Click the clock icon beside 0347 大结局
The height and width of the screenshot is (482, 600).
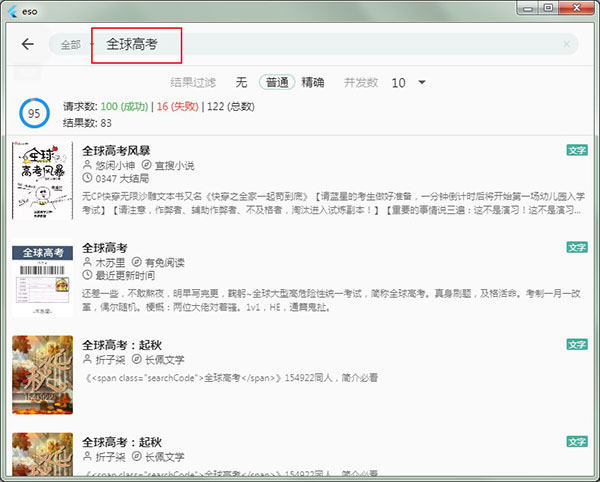pos(87,178)
